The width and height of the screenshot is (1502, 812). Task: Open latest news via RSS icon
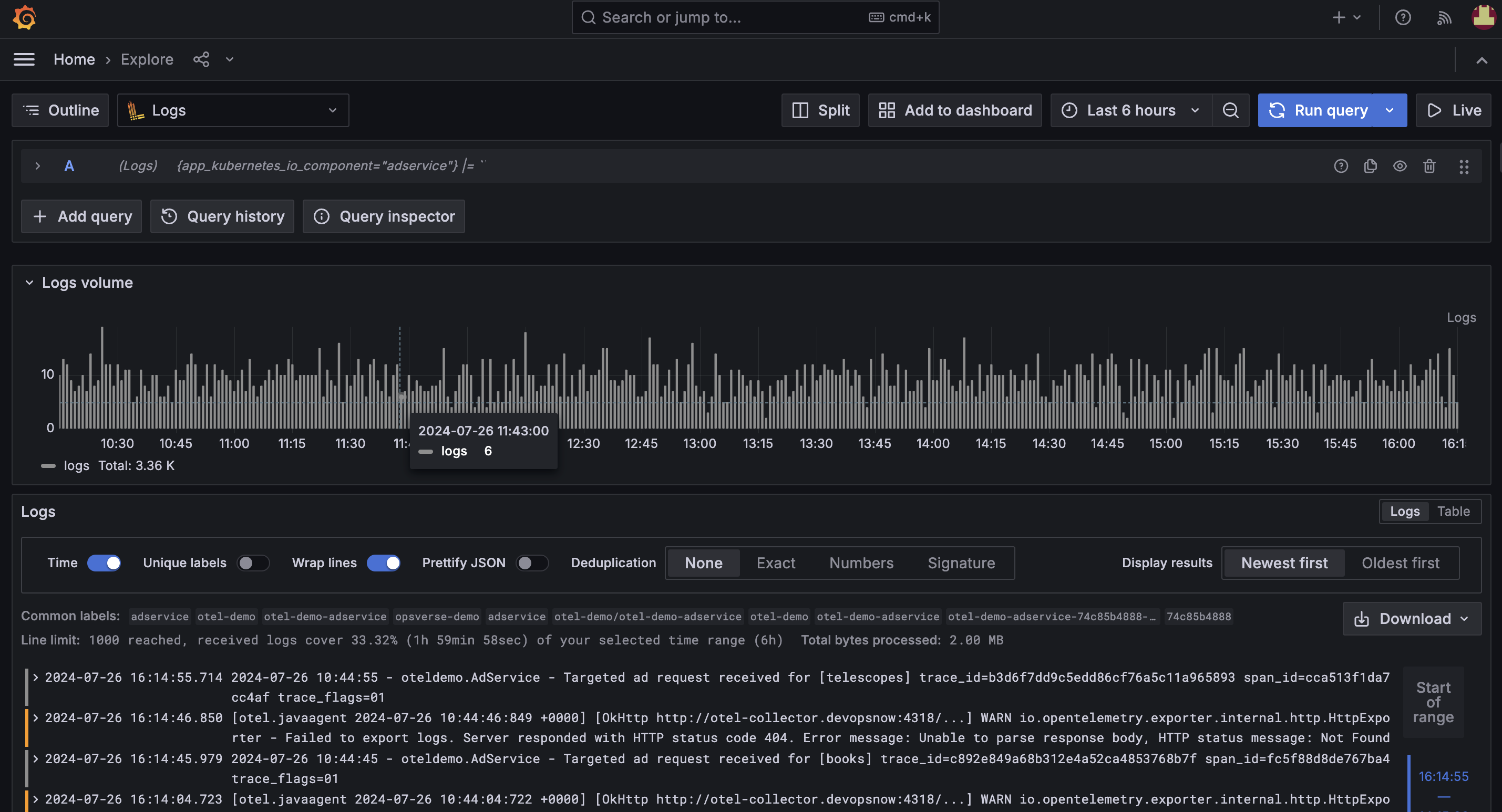click(1444, 17)
